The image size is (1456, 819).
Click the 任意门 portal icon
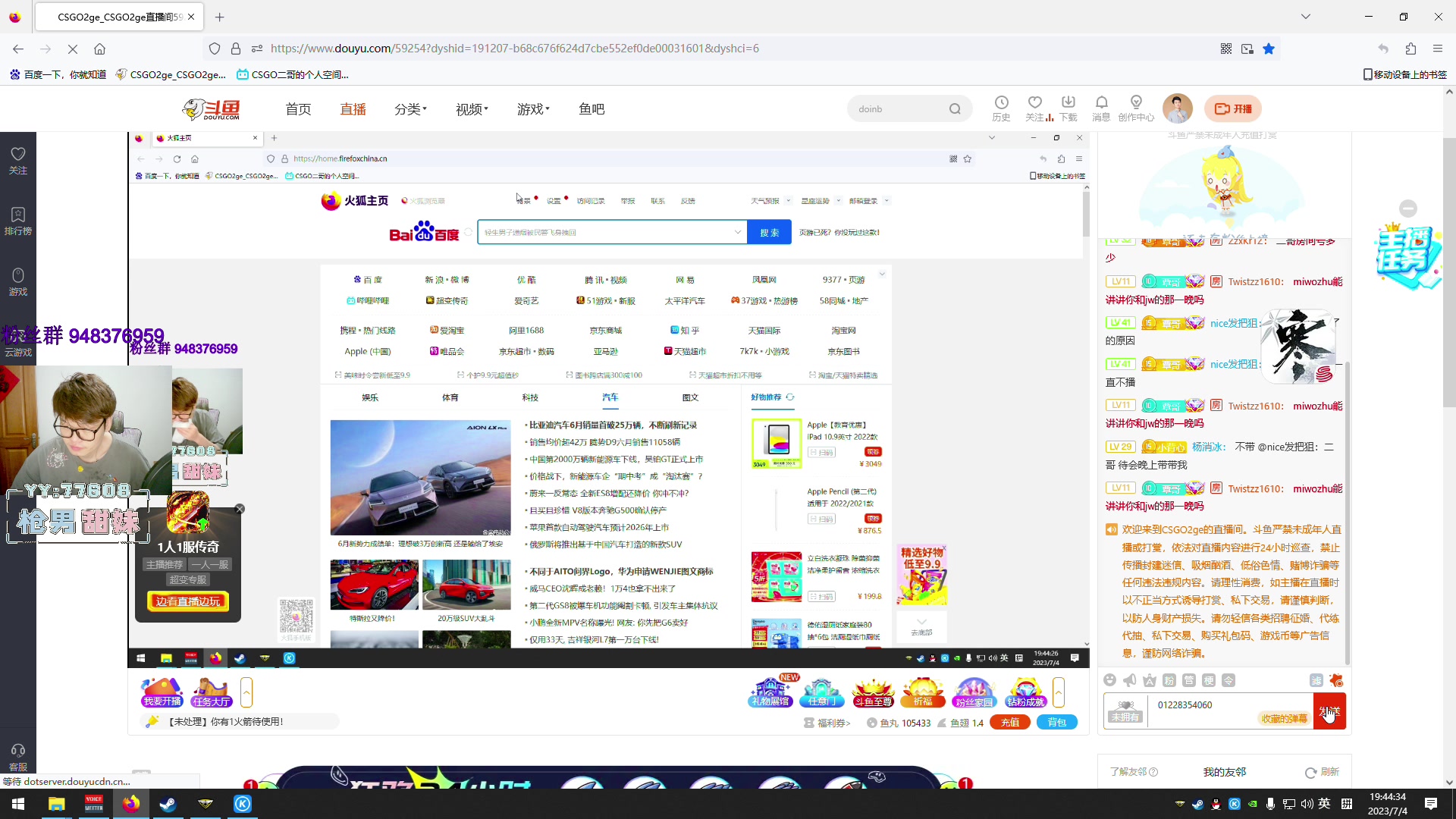pyautogui.click(x=821, y=692)
